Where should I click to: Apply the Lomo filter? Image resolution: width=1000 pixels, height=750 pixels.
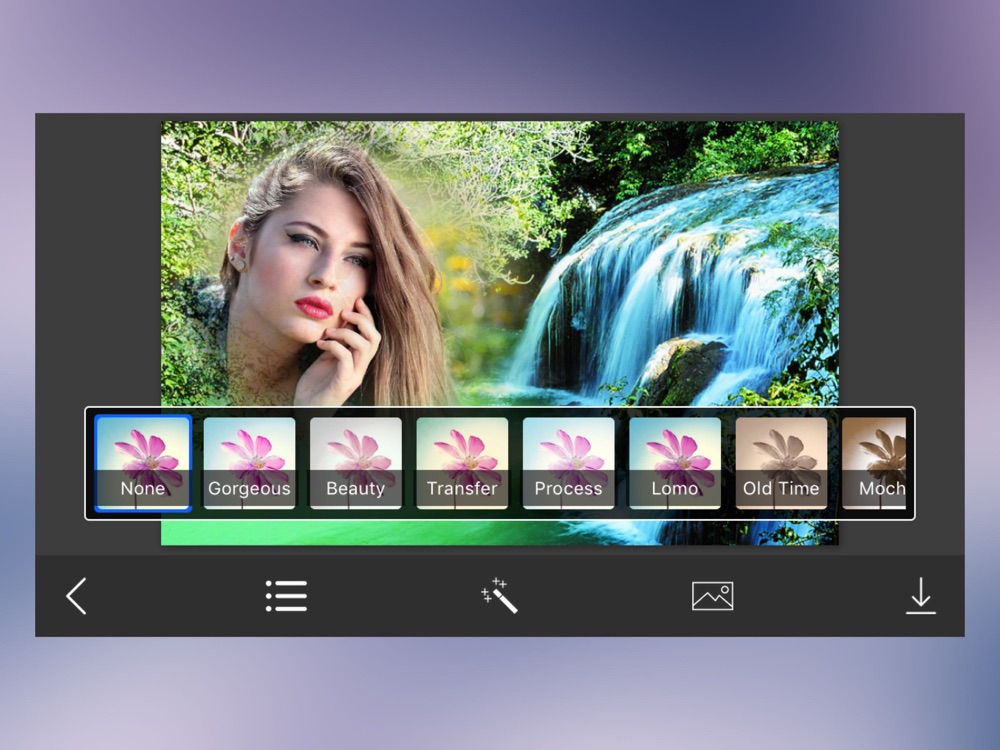pyautogui.click(x=675, y=463)
